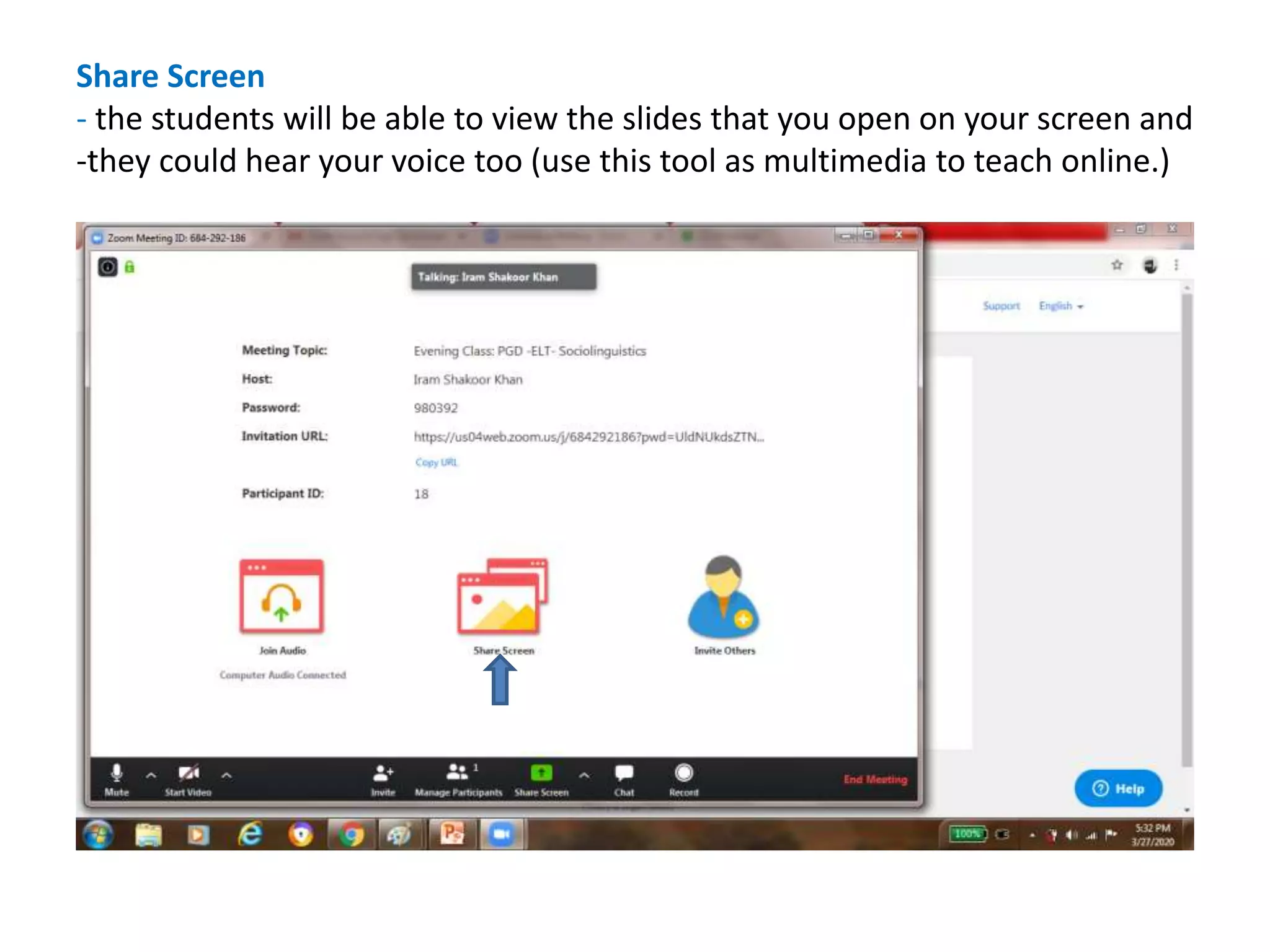Click the large Join Audio icon
The image size is (1270, 952).
pyautogui.click(x=282, y=596)
